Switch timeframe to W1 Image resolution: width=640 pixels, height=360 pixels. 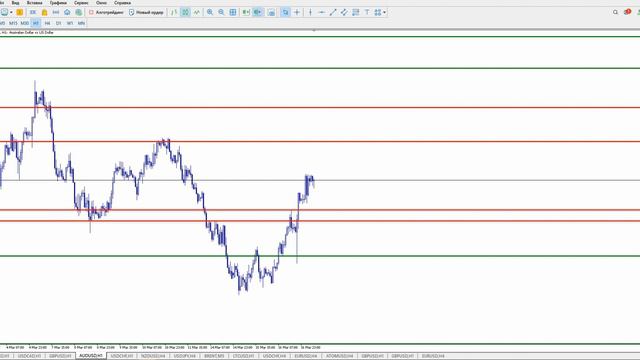click(70, 23)
